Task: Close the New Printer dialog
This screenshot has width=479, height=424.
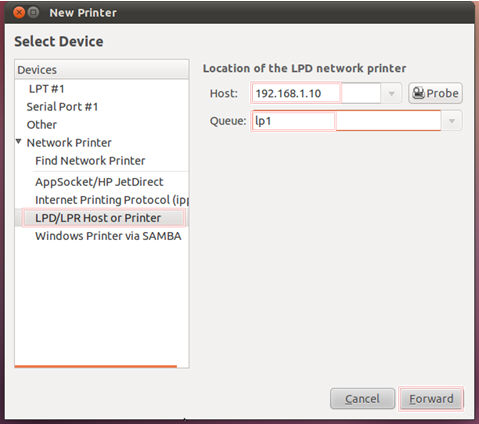Action: click(x=19, y=13)
